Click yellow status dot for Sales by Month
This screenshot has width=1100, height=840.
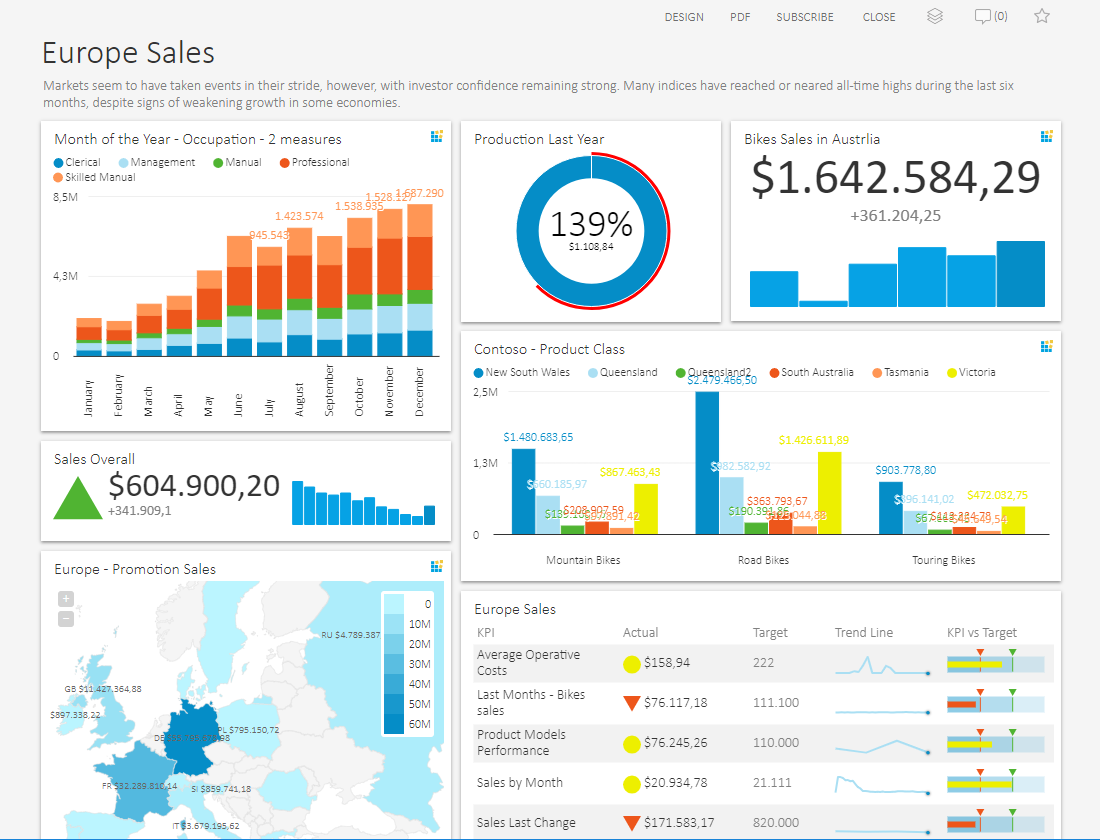[x=631, y=784]
